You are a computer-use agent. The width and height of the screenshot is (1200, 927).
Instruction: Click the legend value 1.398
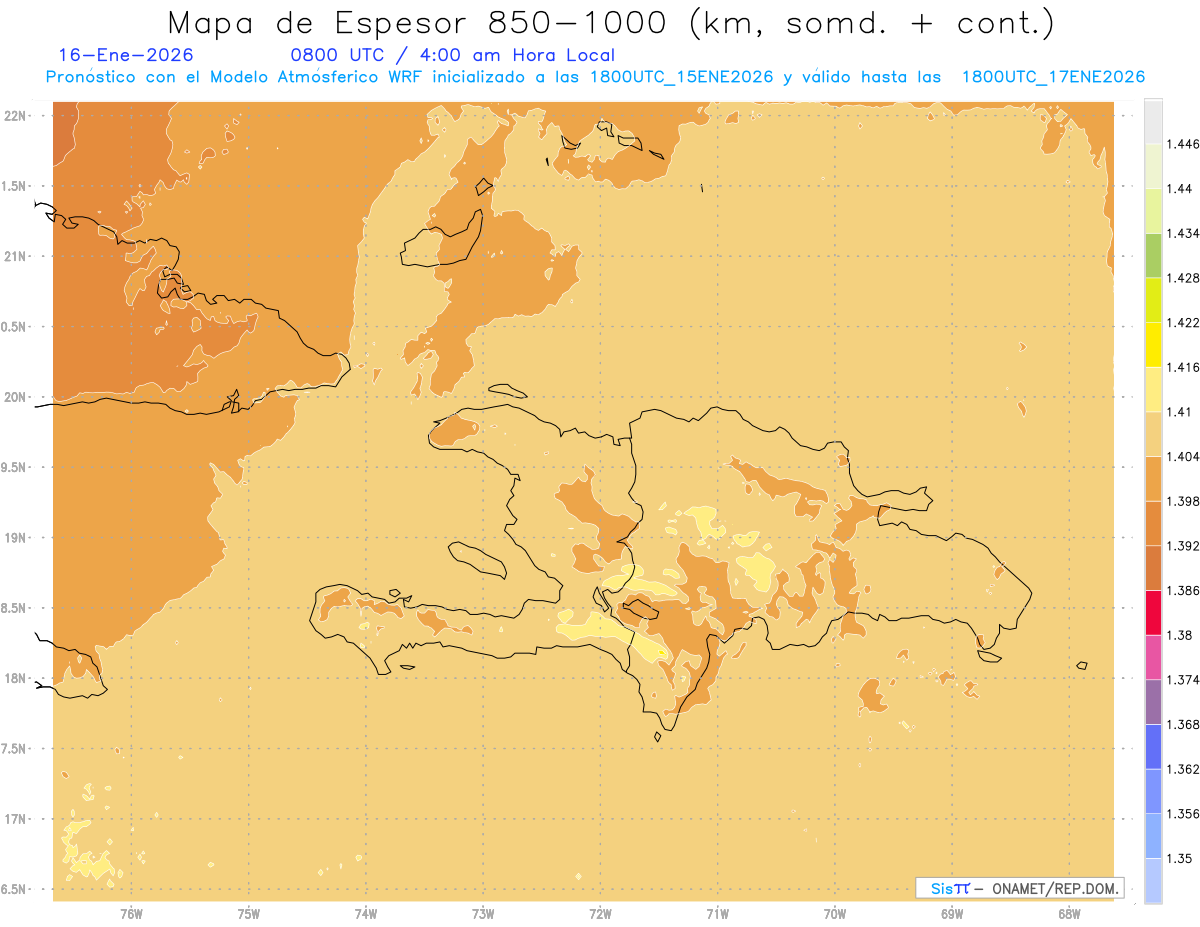tap(1183, 501)
